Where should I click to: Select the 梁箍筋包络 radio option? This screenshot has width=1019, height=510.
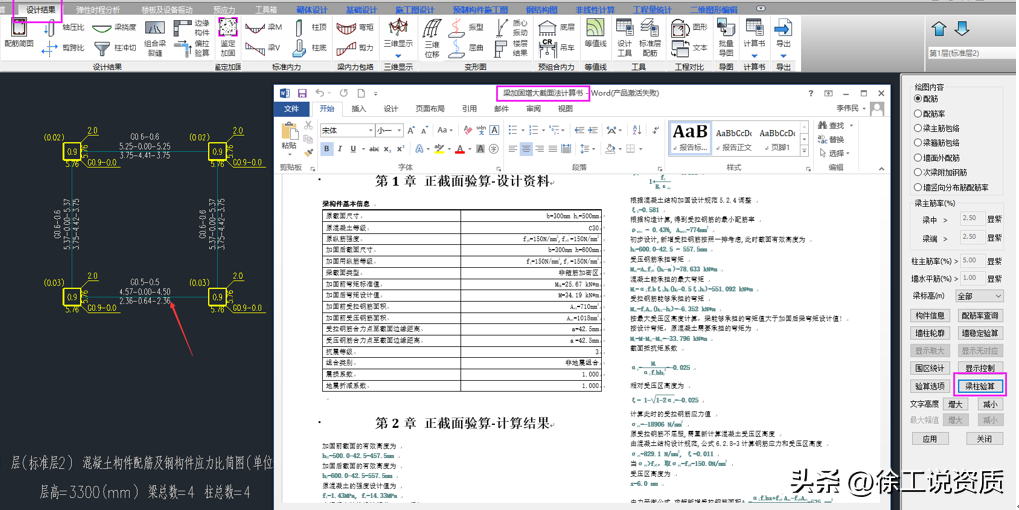[918, 143]
